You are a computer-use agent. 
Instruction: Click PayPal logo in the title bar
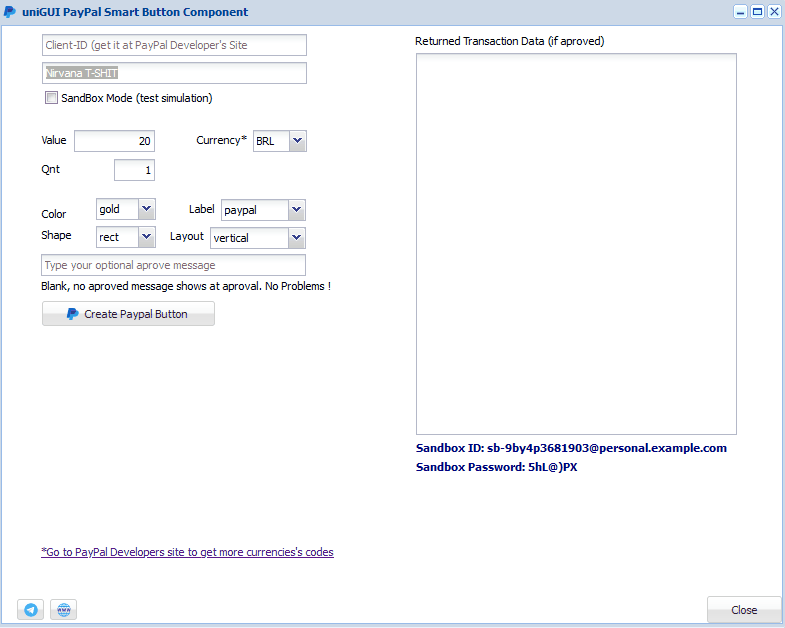point(10,12)
